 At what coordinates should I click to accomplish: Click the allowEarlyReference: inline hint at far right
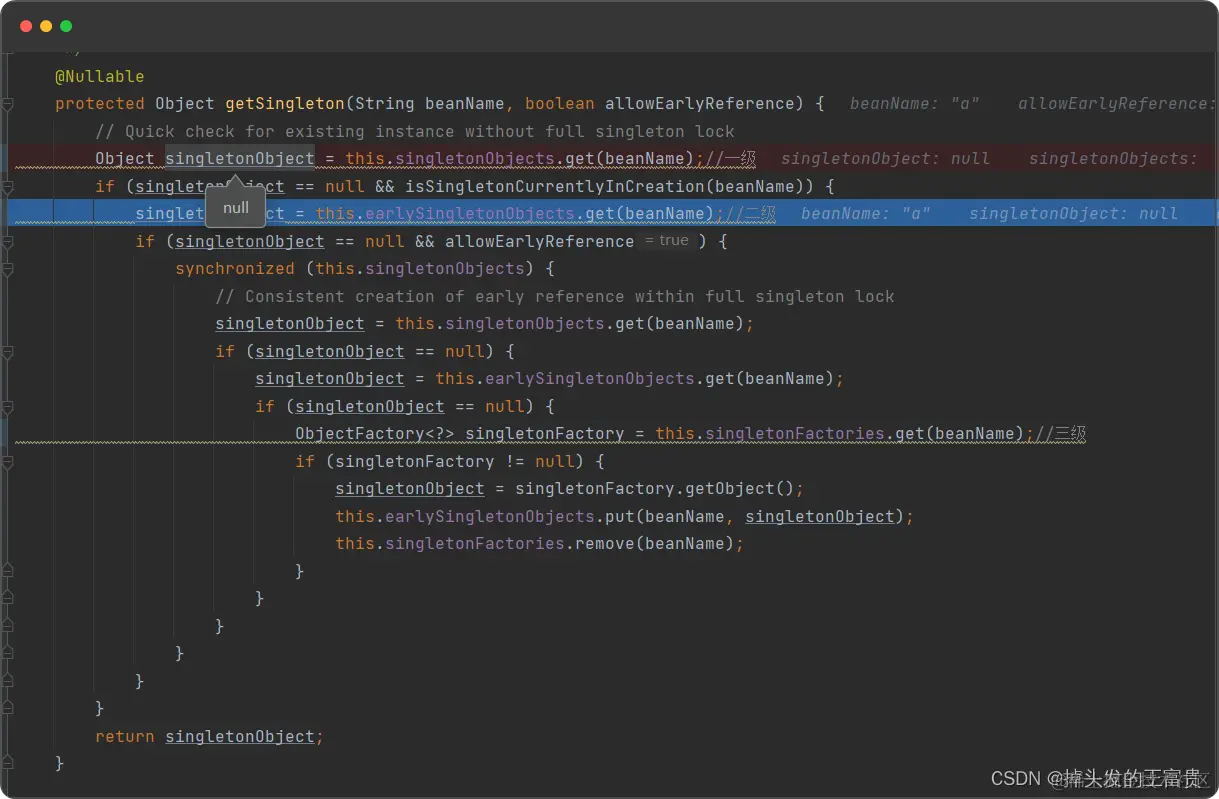[x=1117, y=104]
